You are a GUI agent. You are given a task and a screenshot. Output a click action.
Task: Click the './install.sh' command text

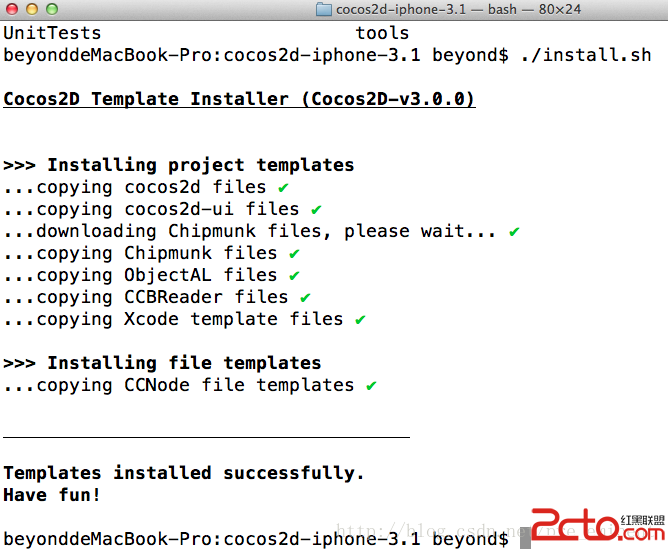tap(585, 55)
